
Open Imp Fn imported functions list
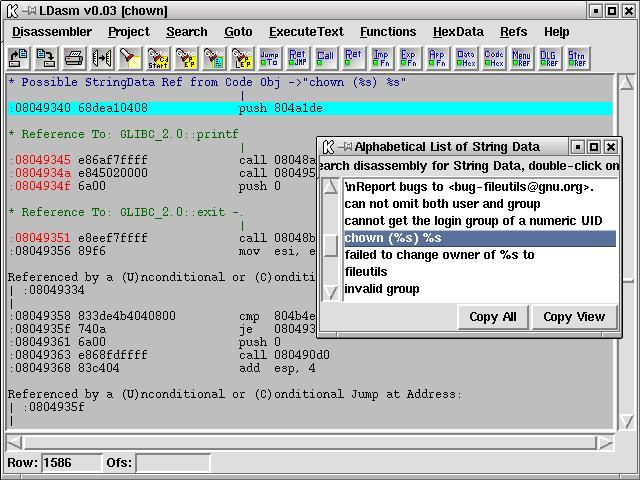pyautogui.click(x=381, y=58)
